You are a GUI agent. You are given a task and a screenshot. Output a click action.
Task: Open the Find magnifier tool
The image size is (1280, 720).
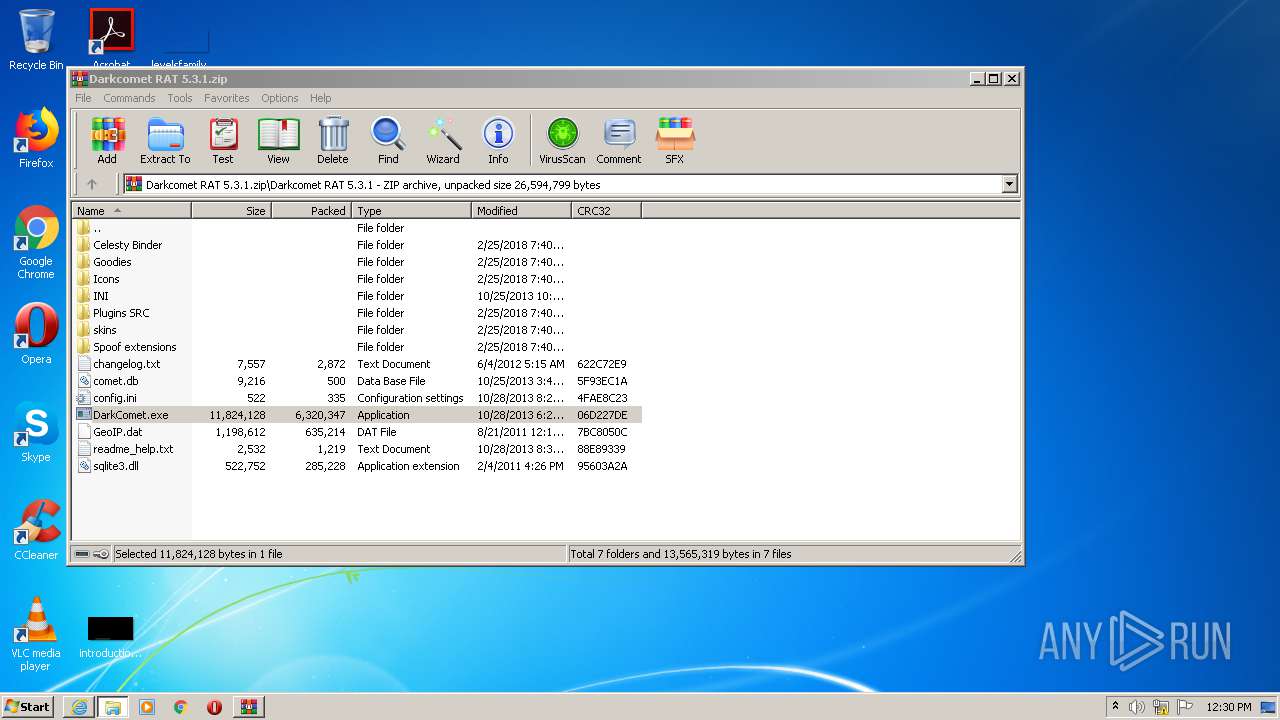pos(388,141)
